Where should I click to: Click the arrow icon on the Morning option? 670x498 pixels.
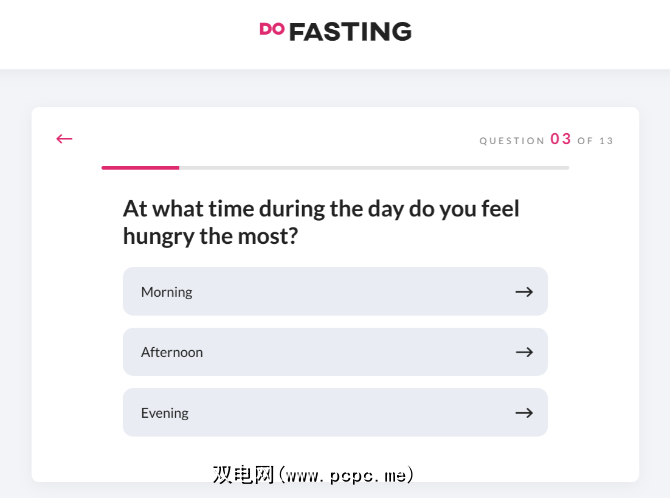tap(524, 292)
